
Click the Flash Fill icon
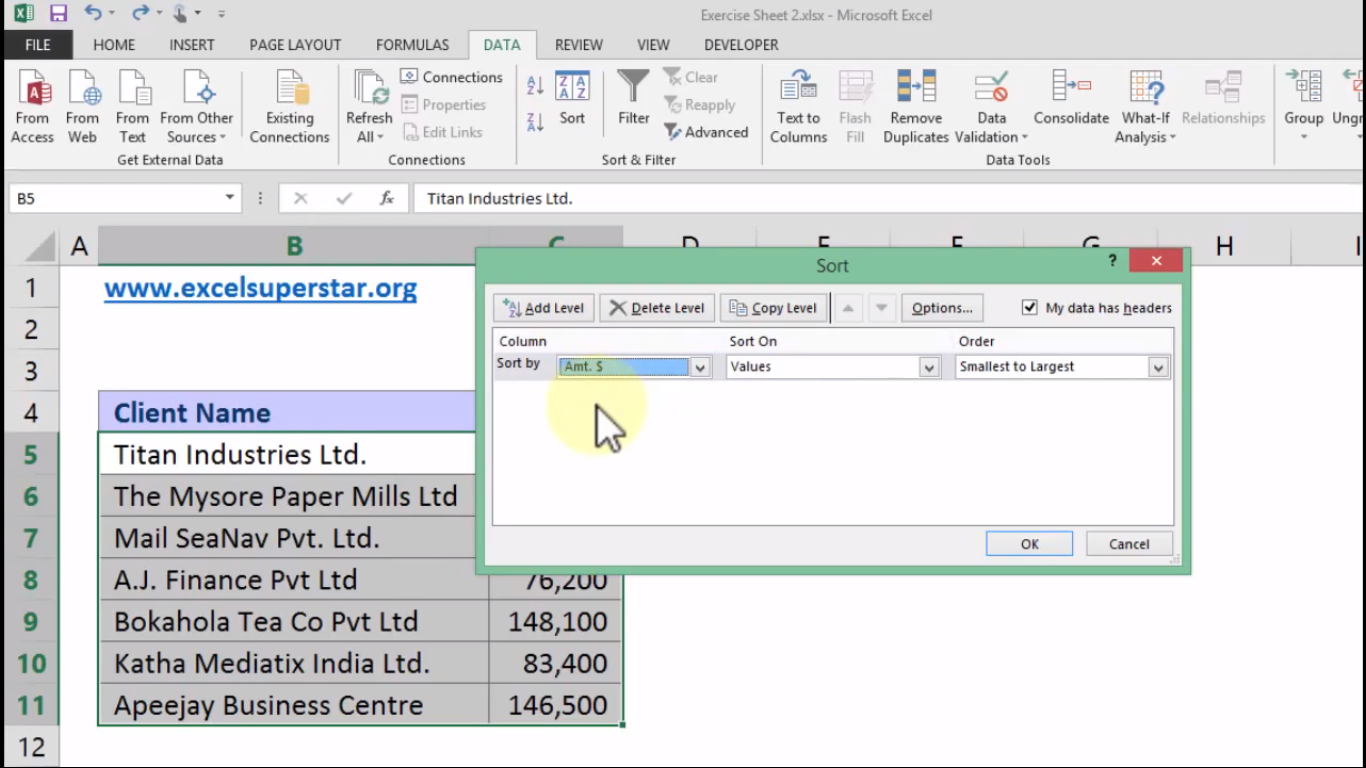(855, 106)
